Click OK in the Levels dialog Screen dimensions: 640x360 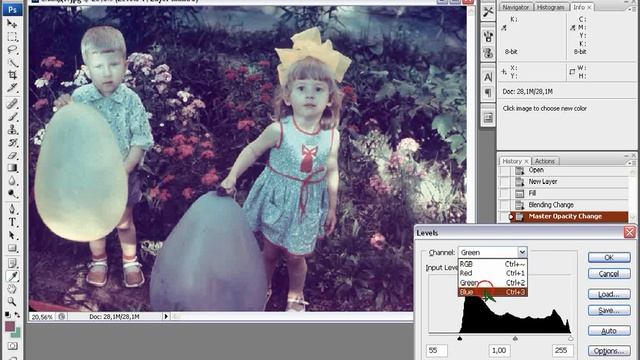609,258
